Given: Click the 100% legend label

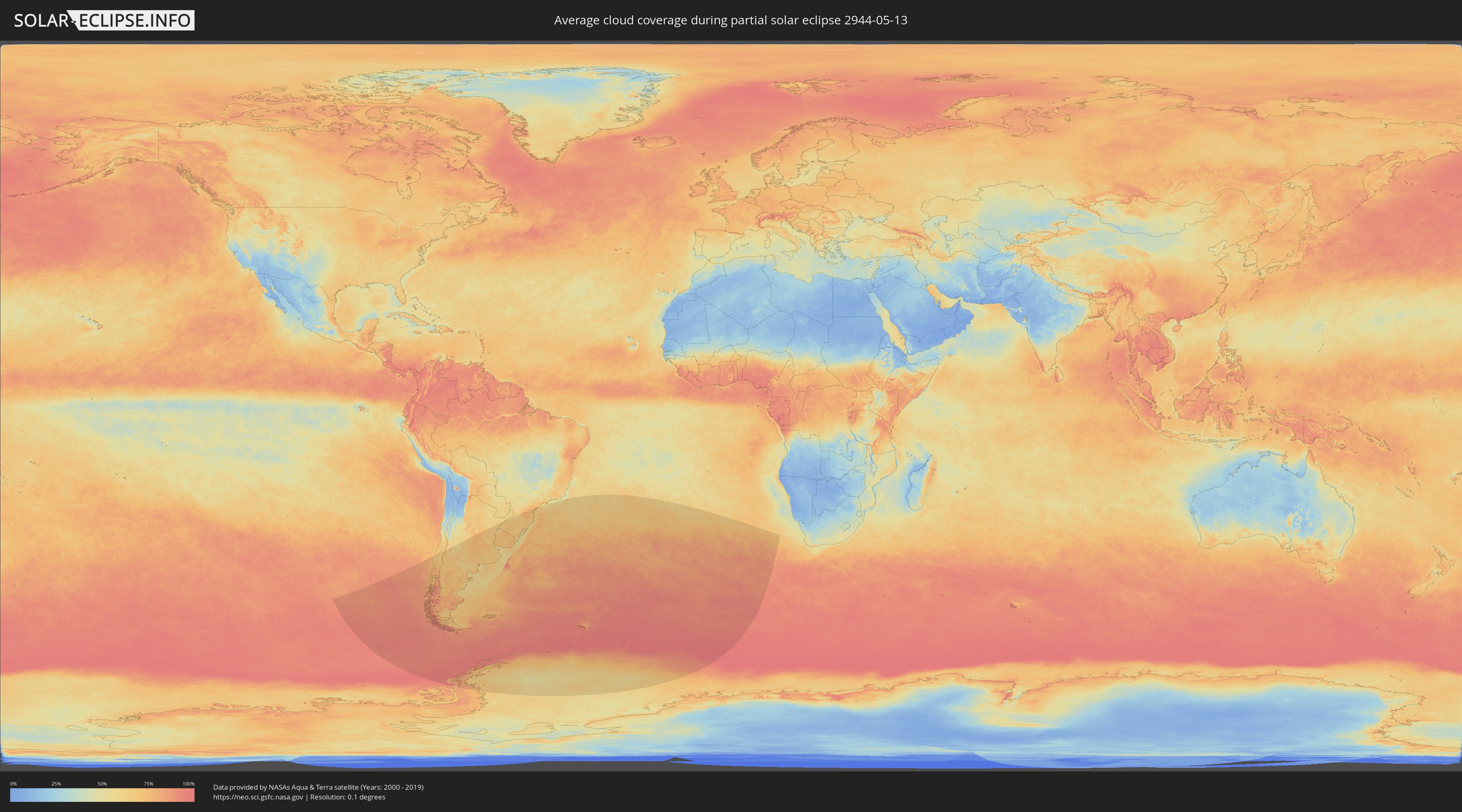Looking at the screenshot, I should (x=188, y=784).
